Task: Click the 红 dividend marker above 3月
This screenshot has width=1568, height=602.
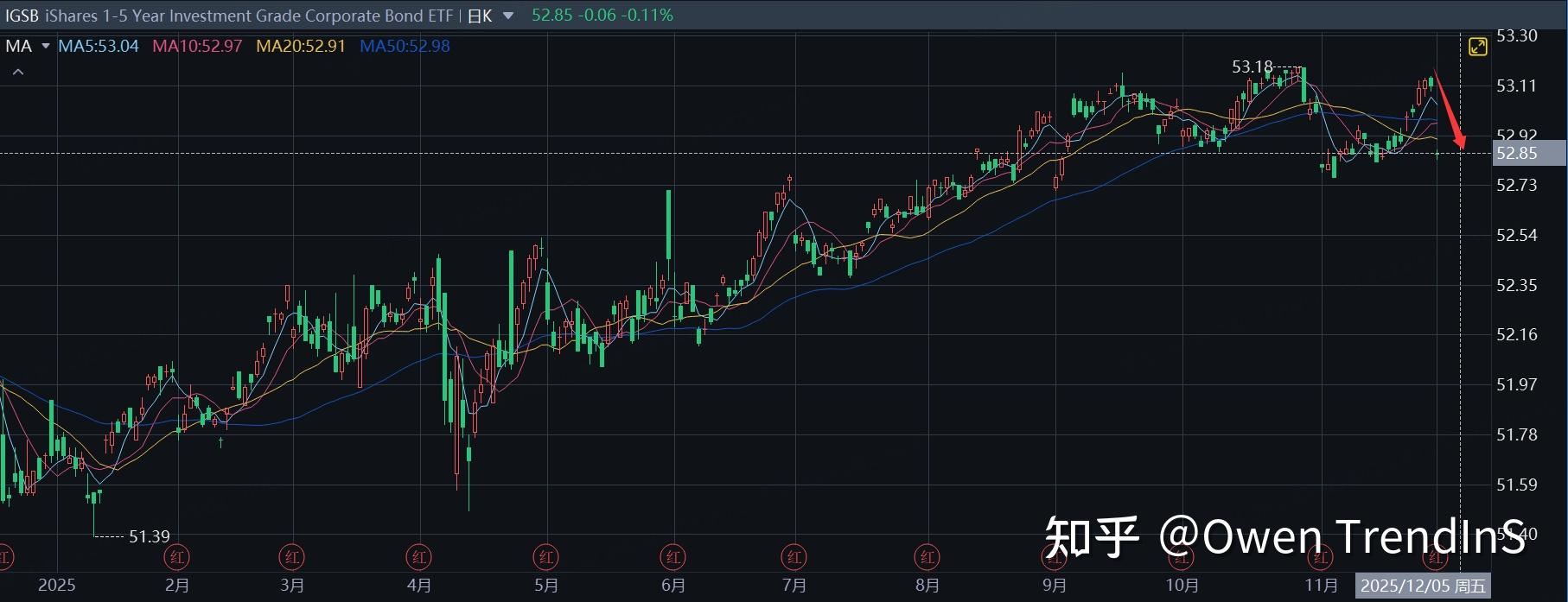Action: (292, 557)
